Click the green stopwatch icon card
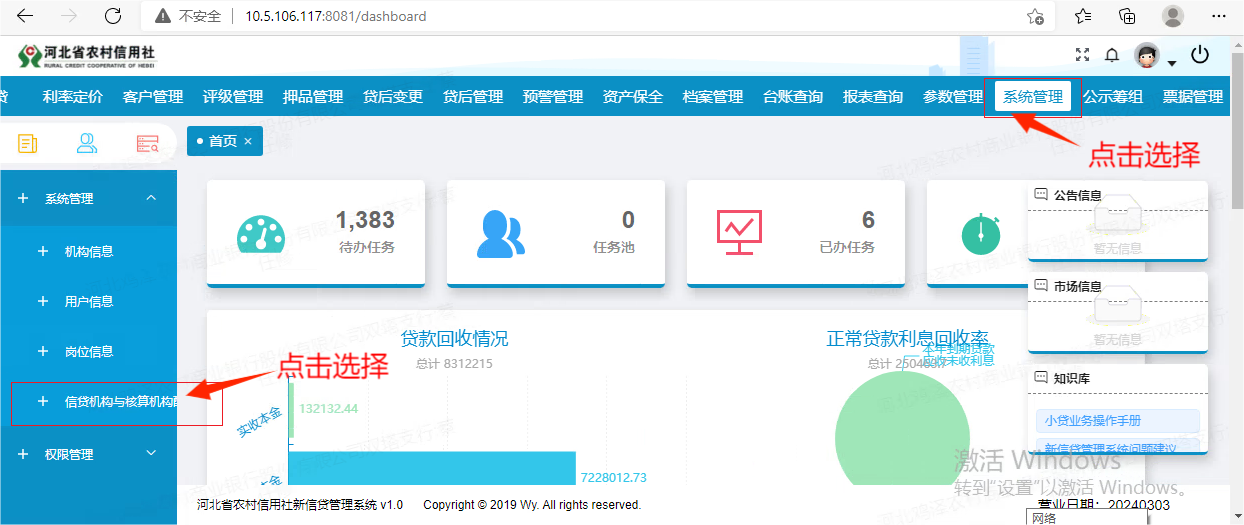 point(981,233)
